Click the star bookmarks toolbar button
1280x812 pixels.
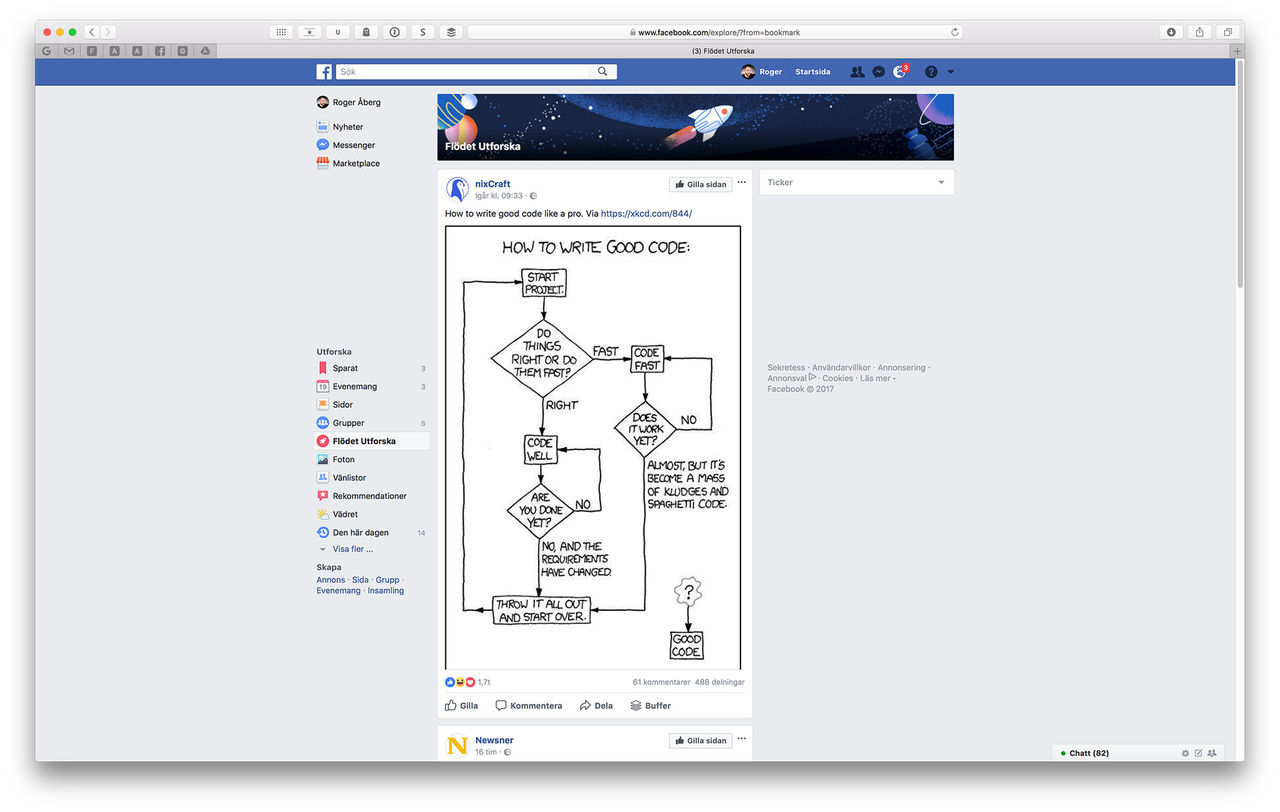[310, 32]
